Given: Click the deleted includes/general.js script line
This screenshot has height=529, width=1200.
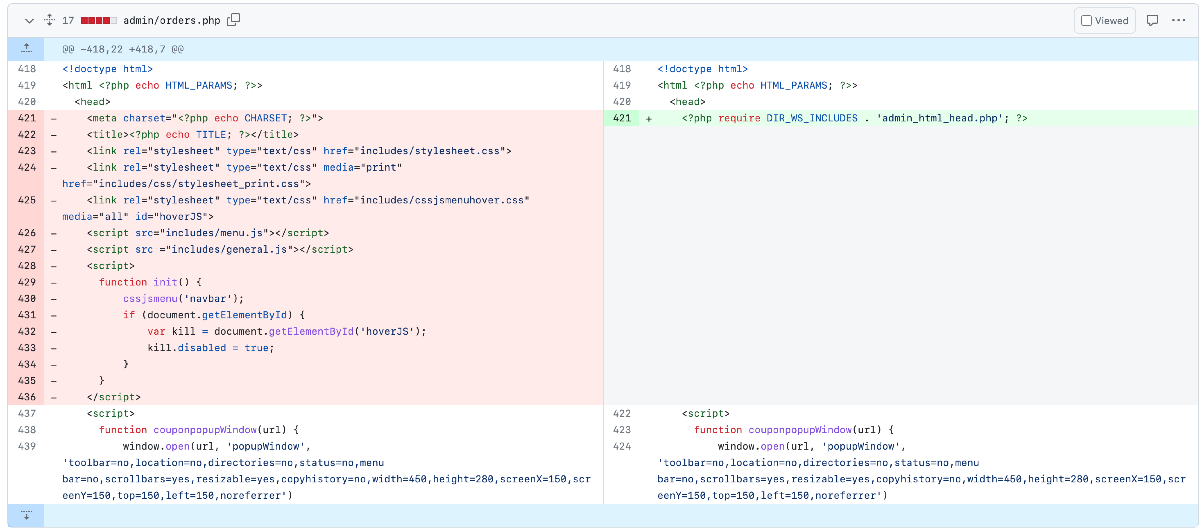Looking at the screenshot, I should 219,249.
